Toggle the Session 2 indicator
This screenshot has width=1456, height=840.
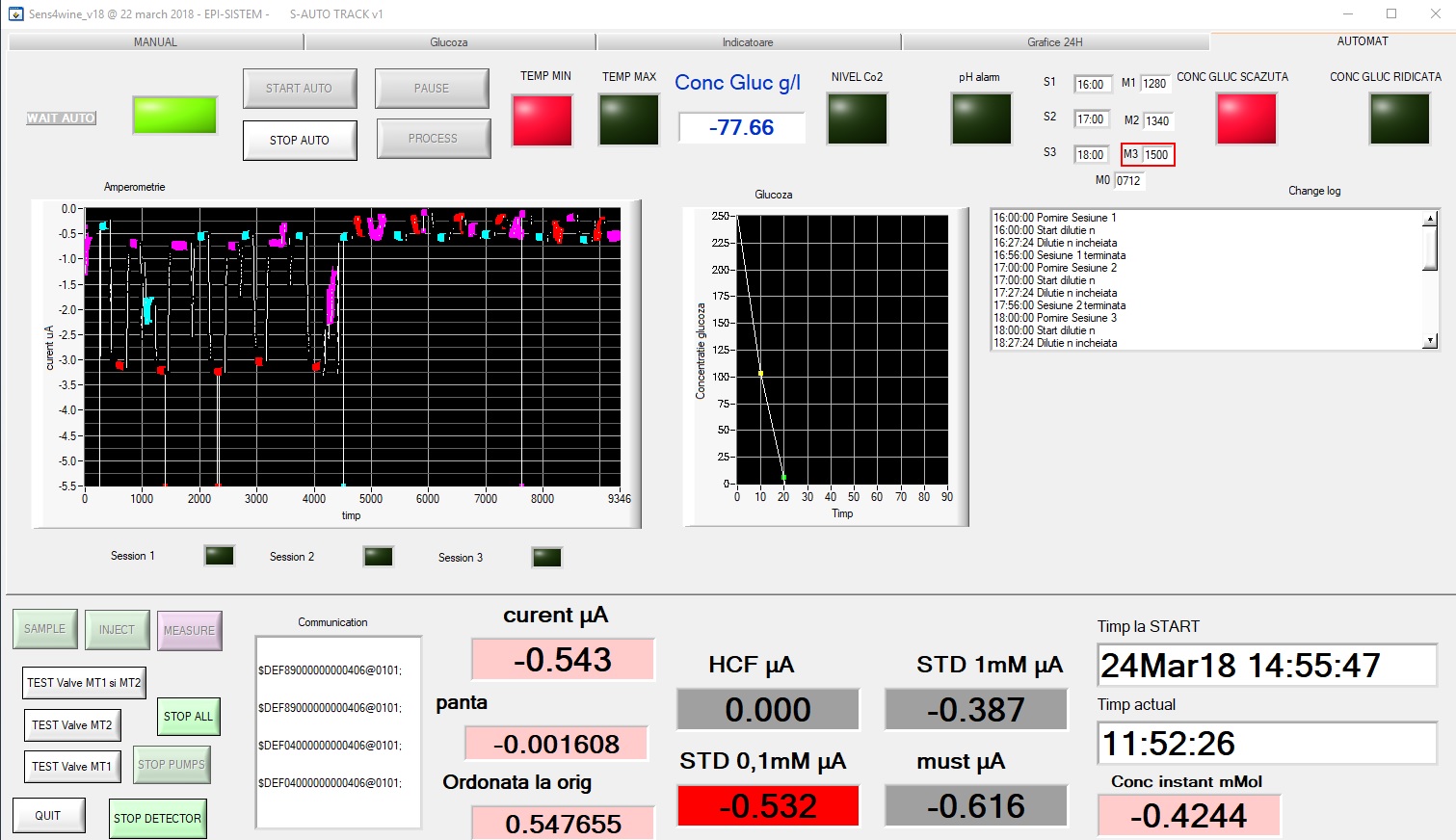(x=379, y=556)
